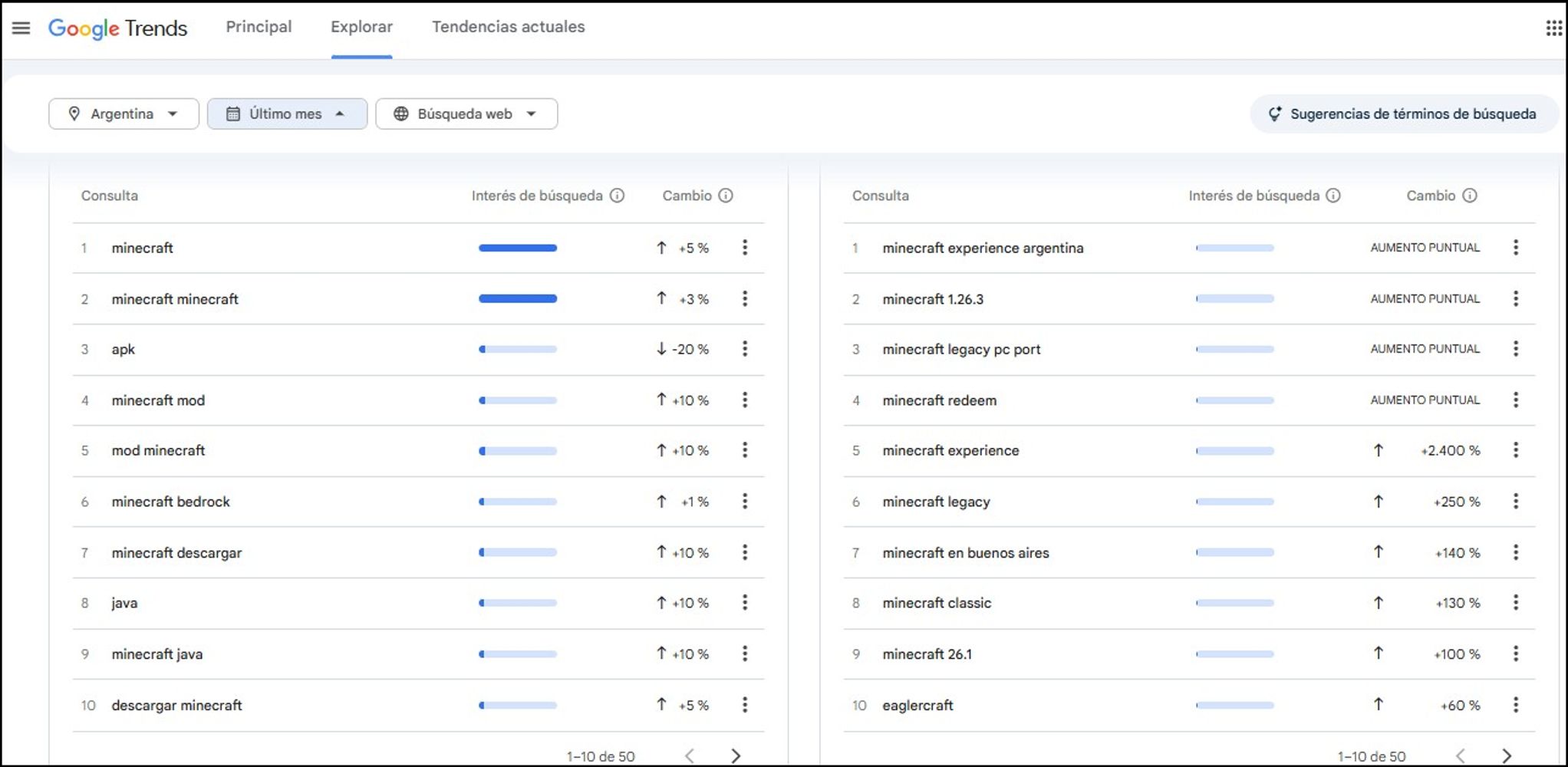
Task: Open options menu for mod minecraft row
Action: 745,450
